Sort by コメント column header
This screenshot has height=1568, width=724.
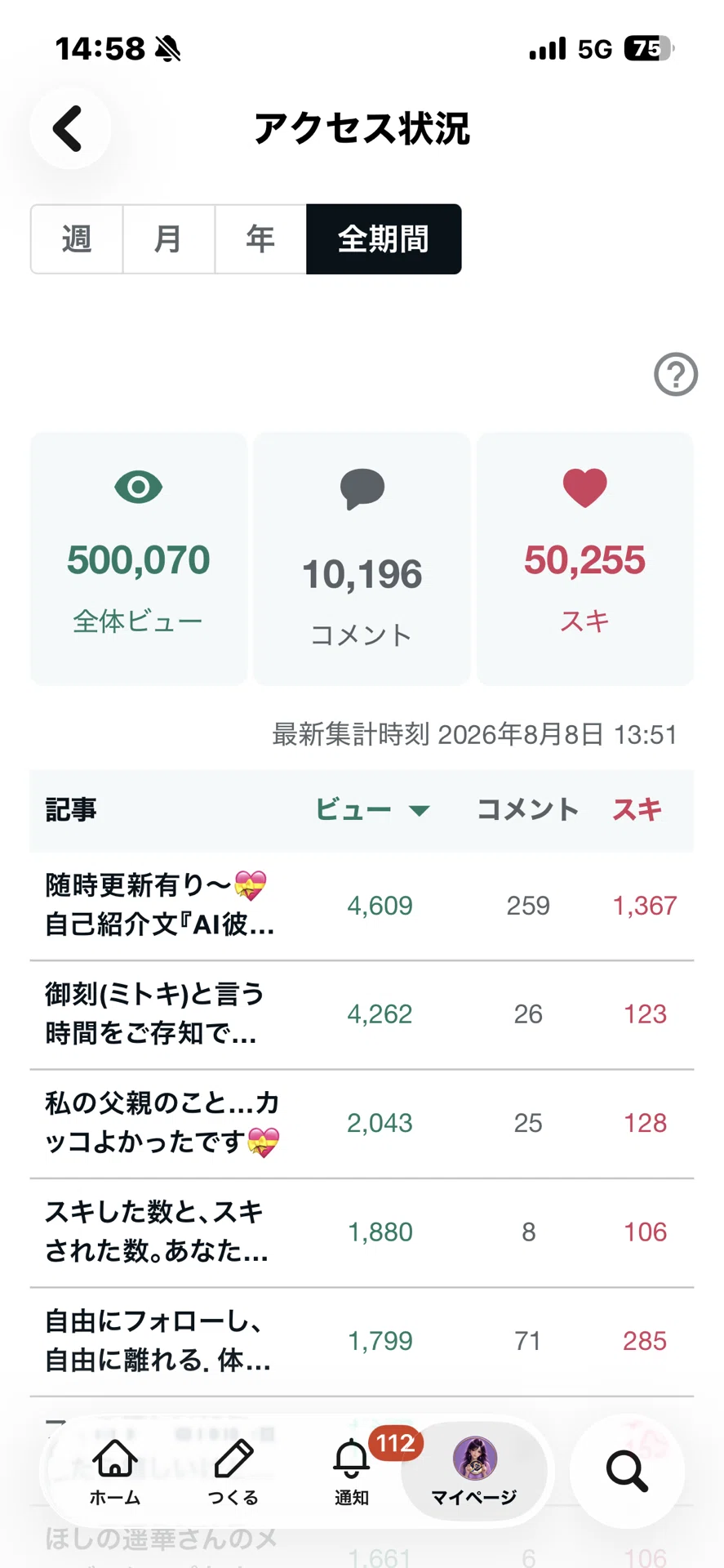[528, 810]
